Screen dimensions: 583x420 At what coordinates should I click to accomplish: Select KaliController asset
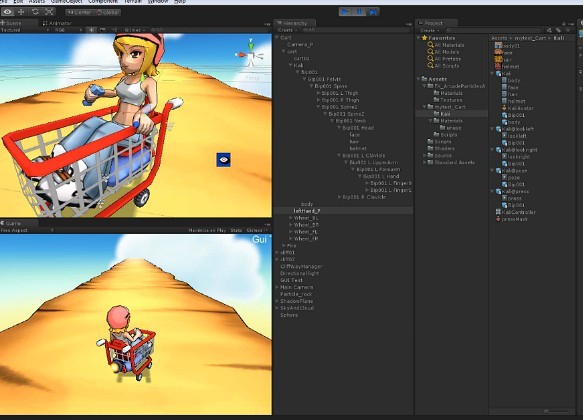tap(516, 212)
